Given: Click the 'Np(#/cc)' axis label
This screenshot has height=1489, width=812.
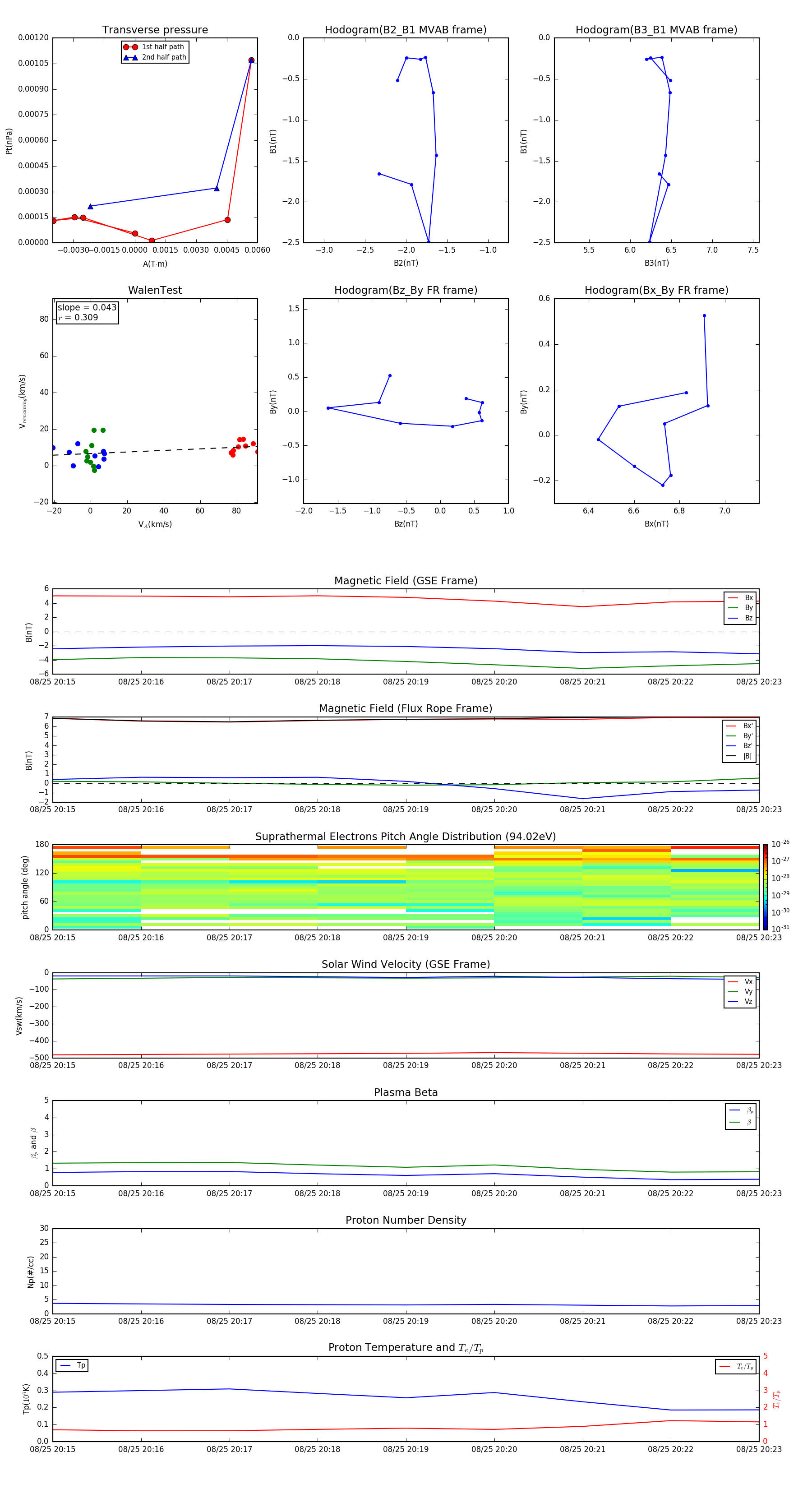Looking at the screenshot, I should pos(31,1272).
